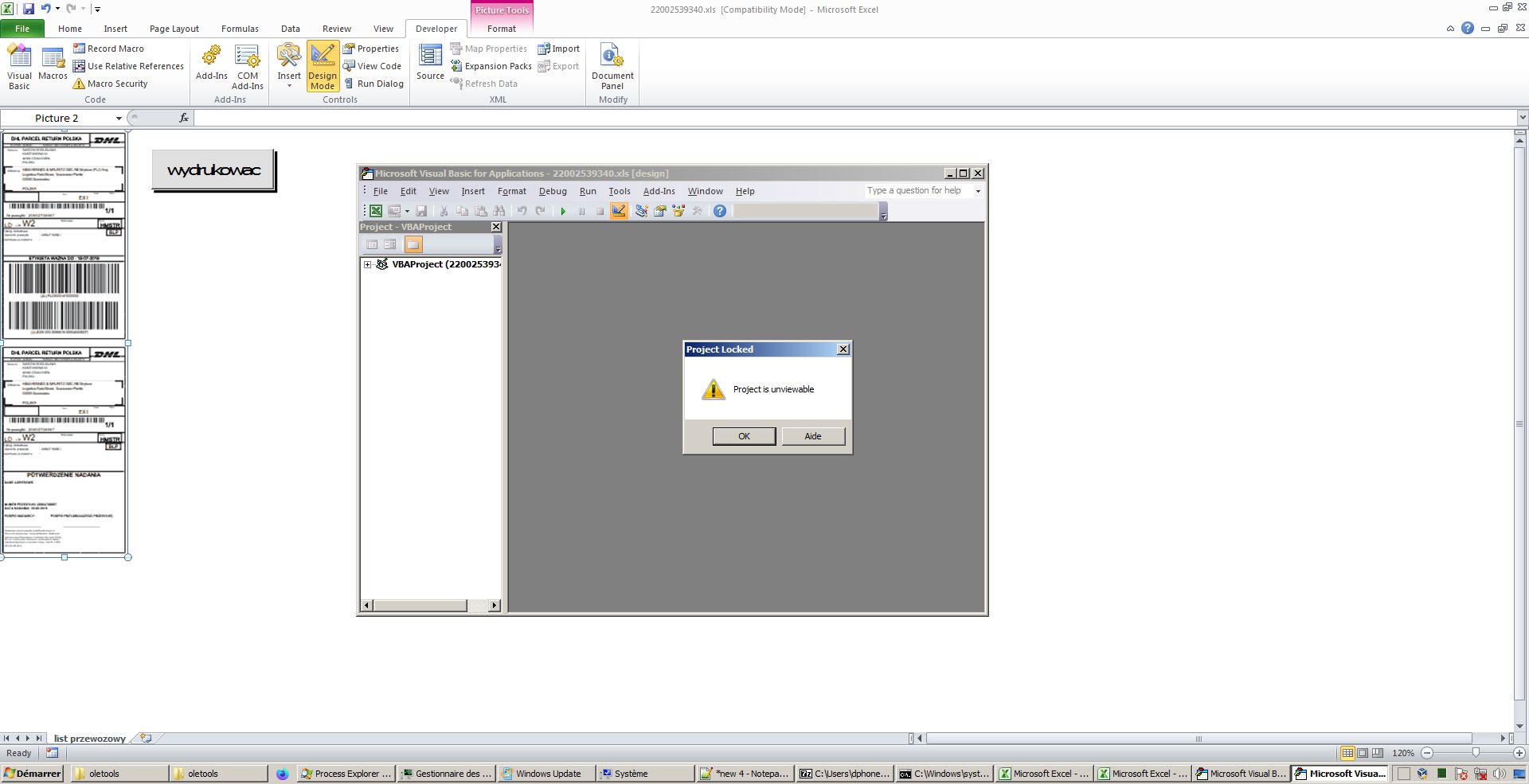Switch to Page Layout view in status bar
The height and width of the screenshot is (784, 1529).
pos(1363,753)
